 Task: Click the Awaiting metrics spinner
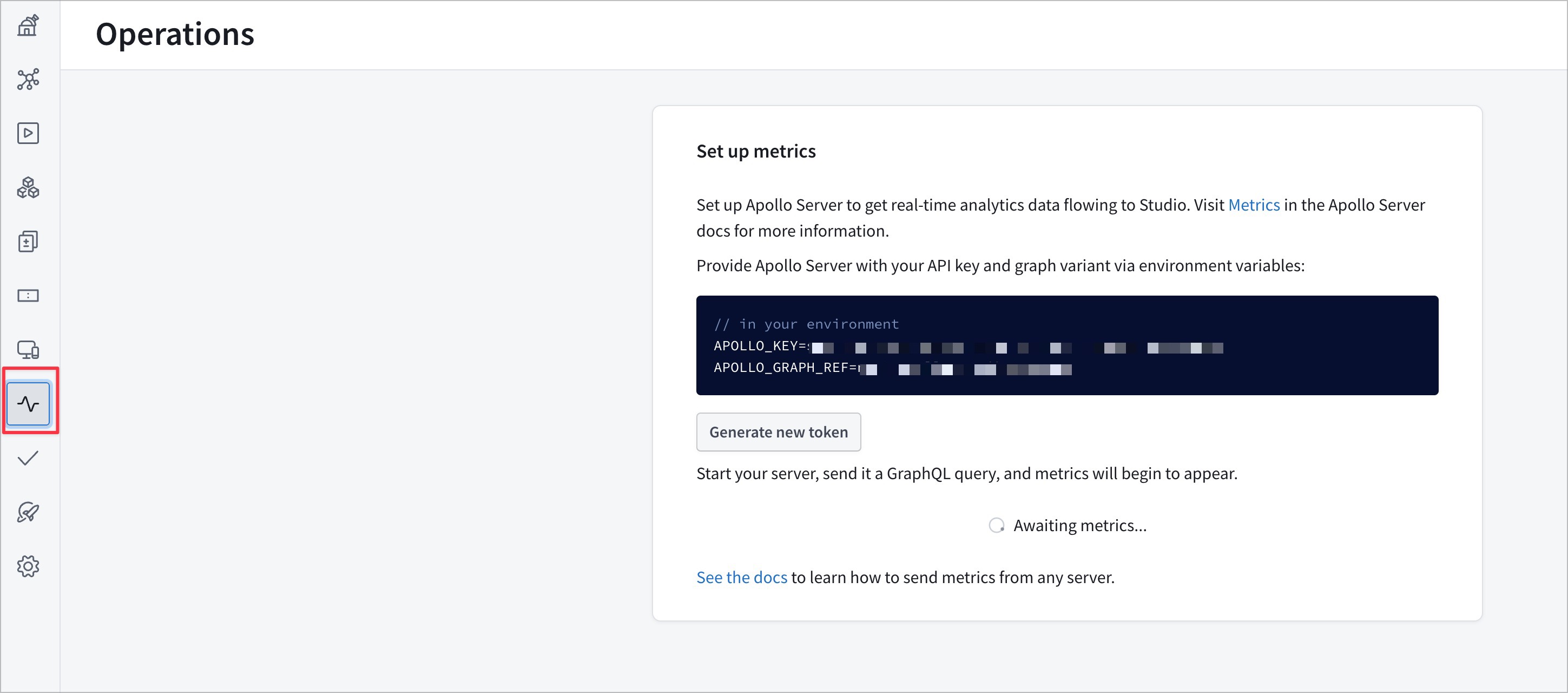997,525
